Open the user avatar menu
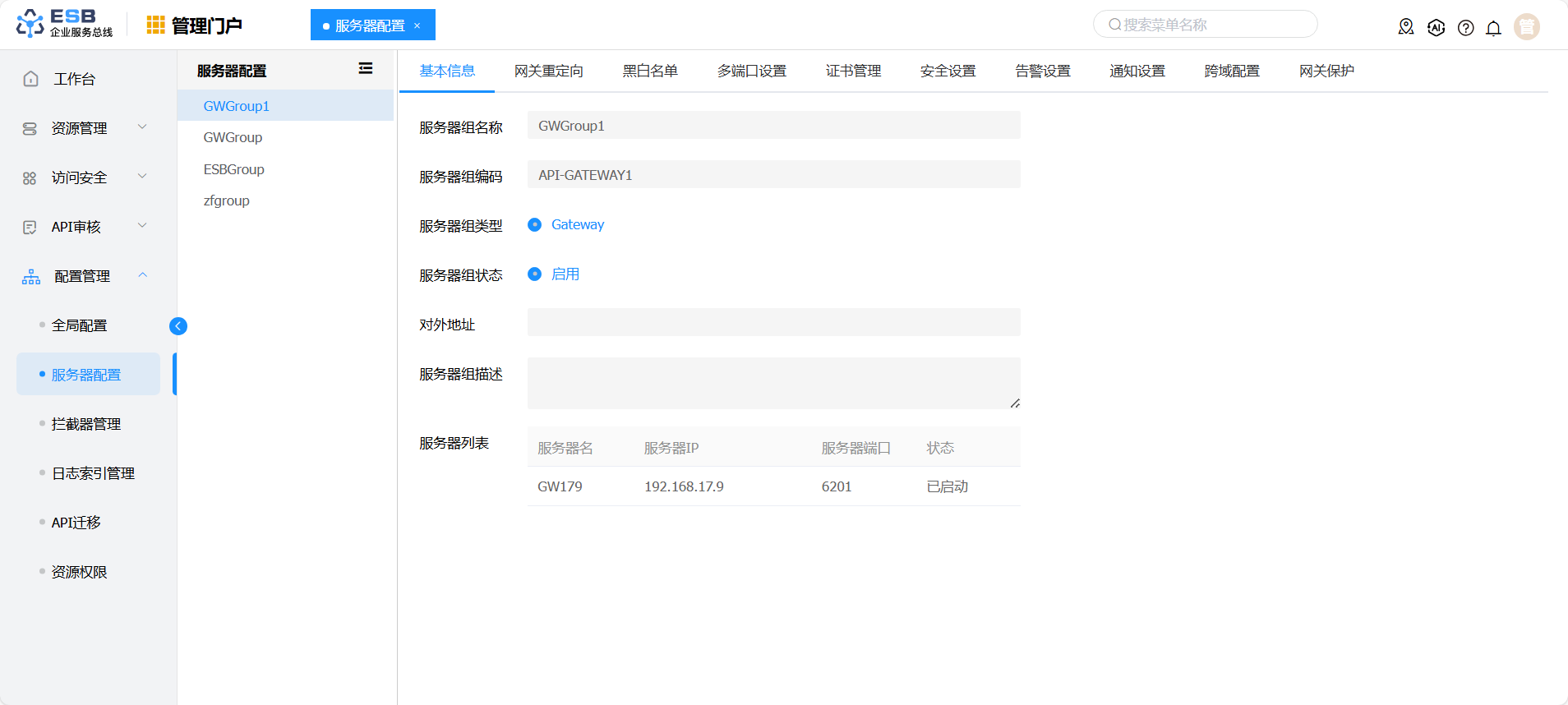The image size is (1568, 705). (1526, 27)
